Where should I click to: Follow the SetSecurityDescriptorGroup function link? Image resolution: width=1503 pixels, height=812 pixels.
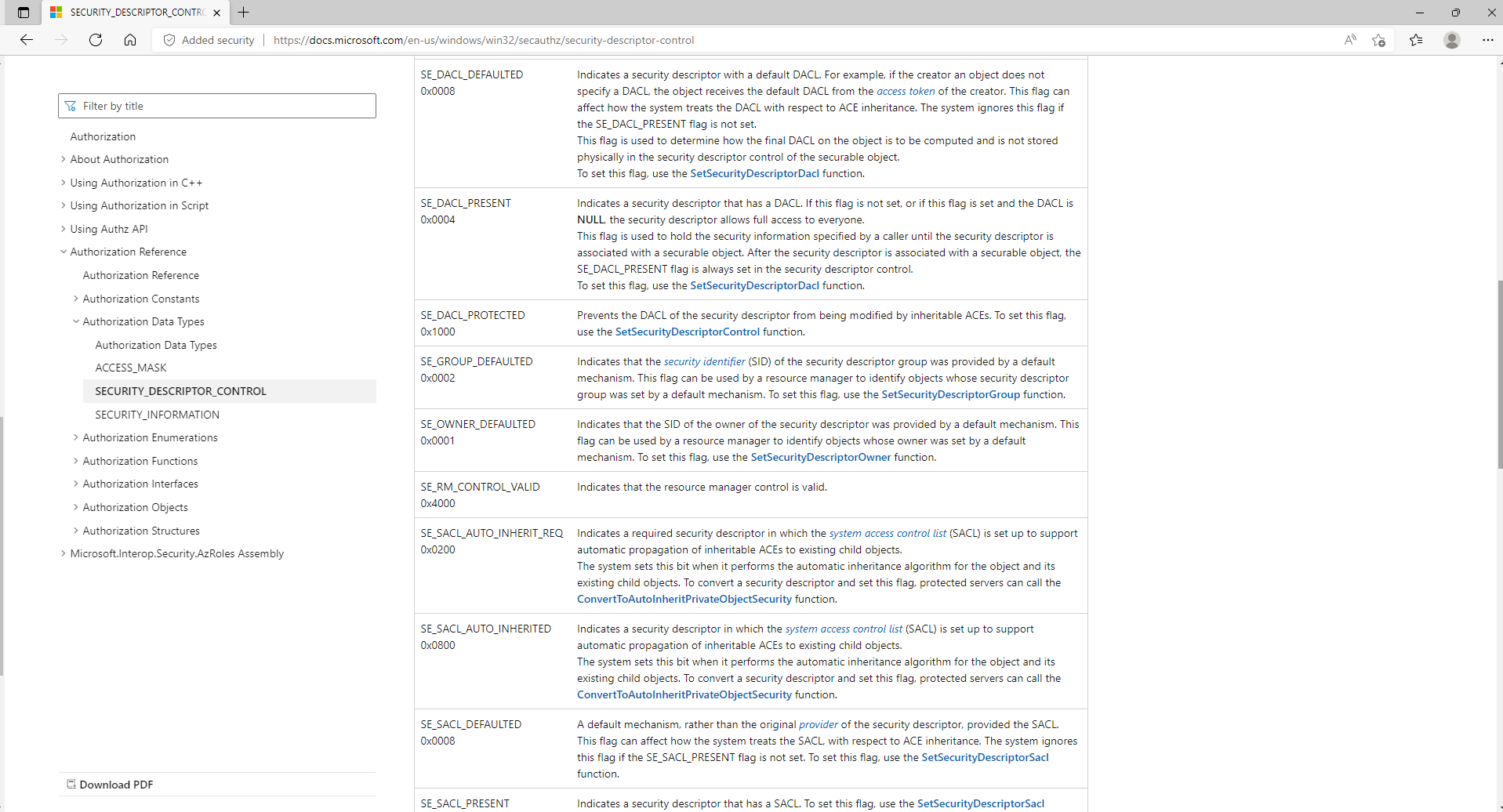coord(950,394)
